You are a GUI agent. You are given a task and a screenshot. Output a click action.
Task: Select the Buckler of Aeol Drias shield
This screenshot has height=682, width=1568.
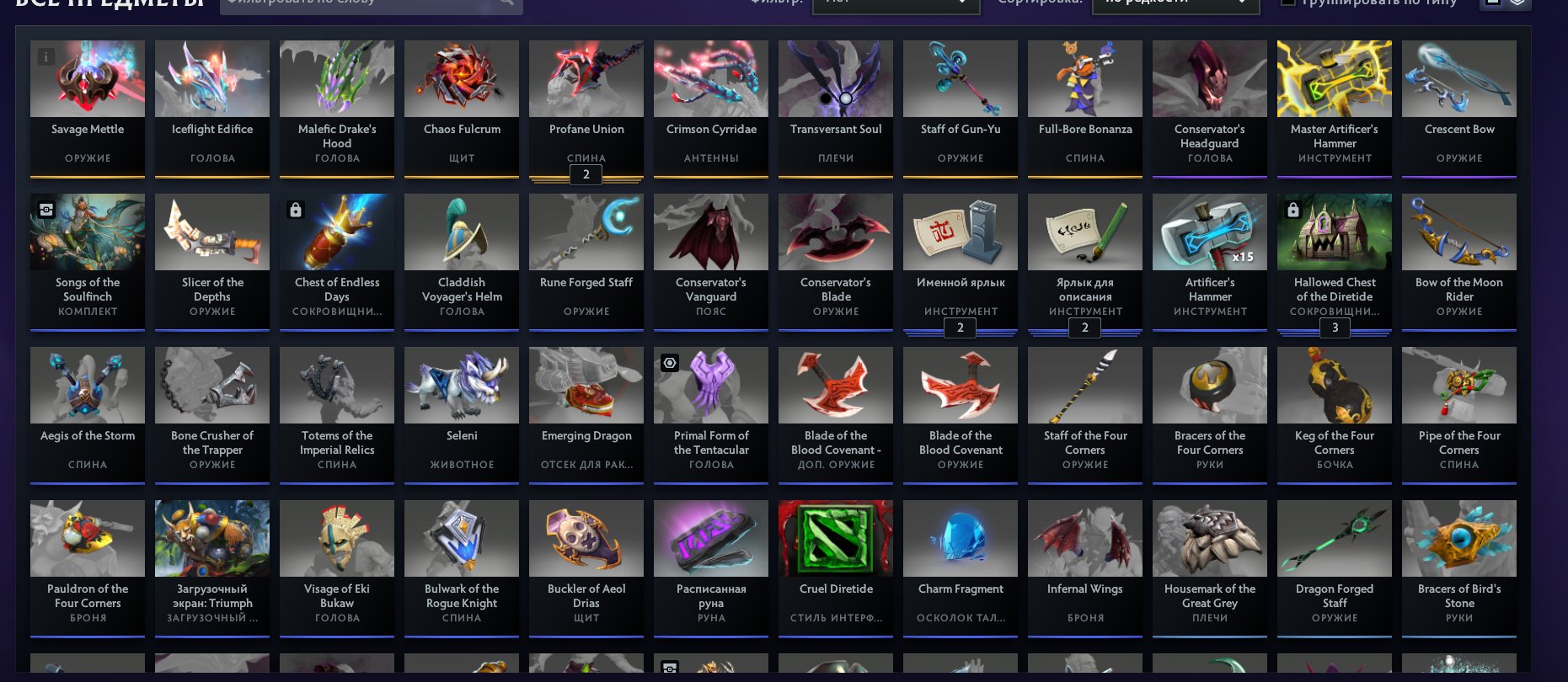(x=586, y=568)
